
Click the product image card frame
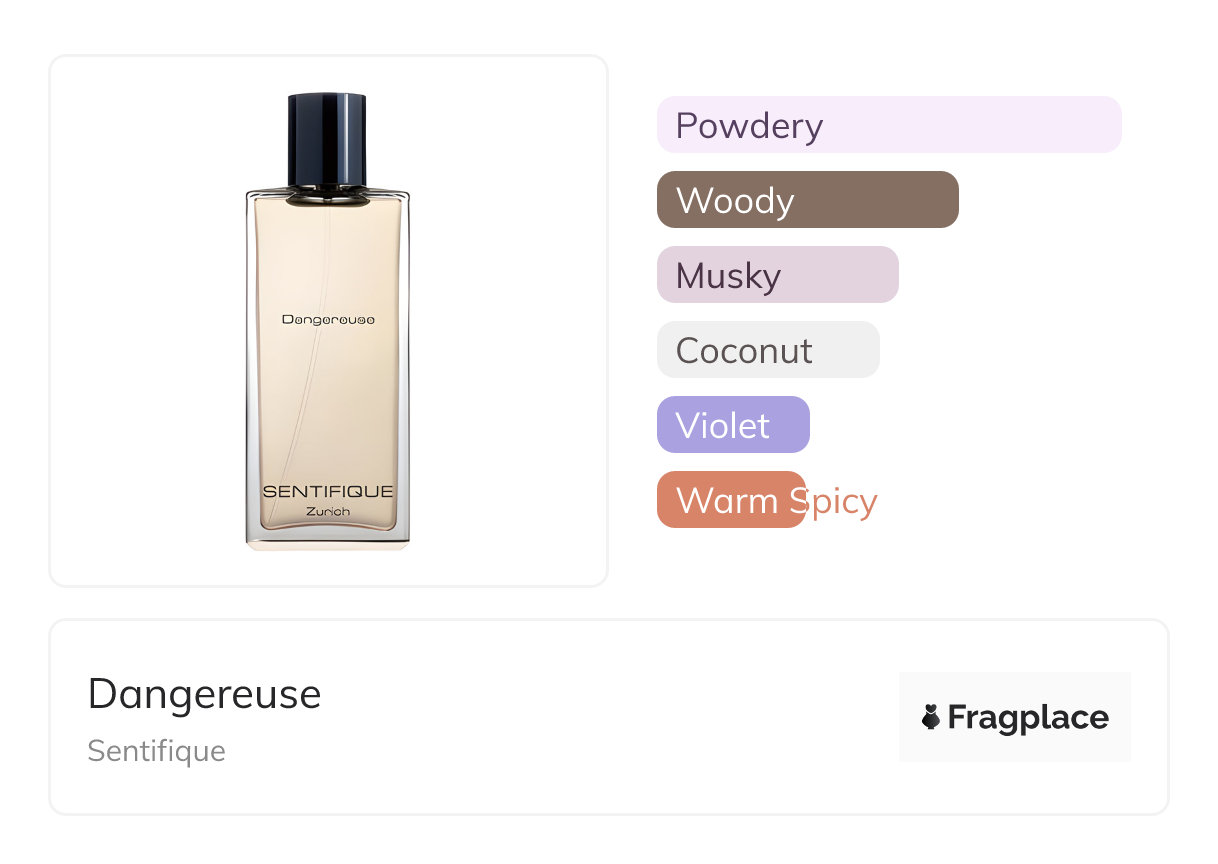click(x=328, y=321)
